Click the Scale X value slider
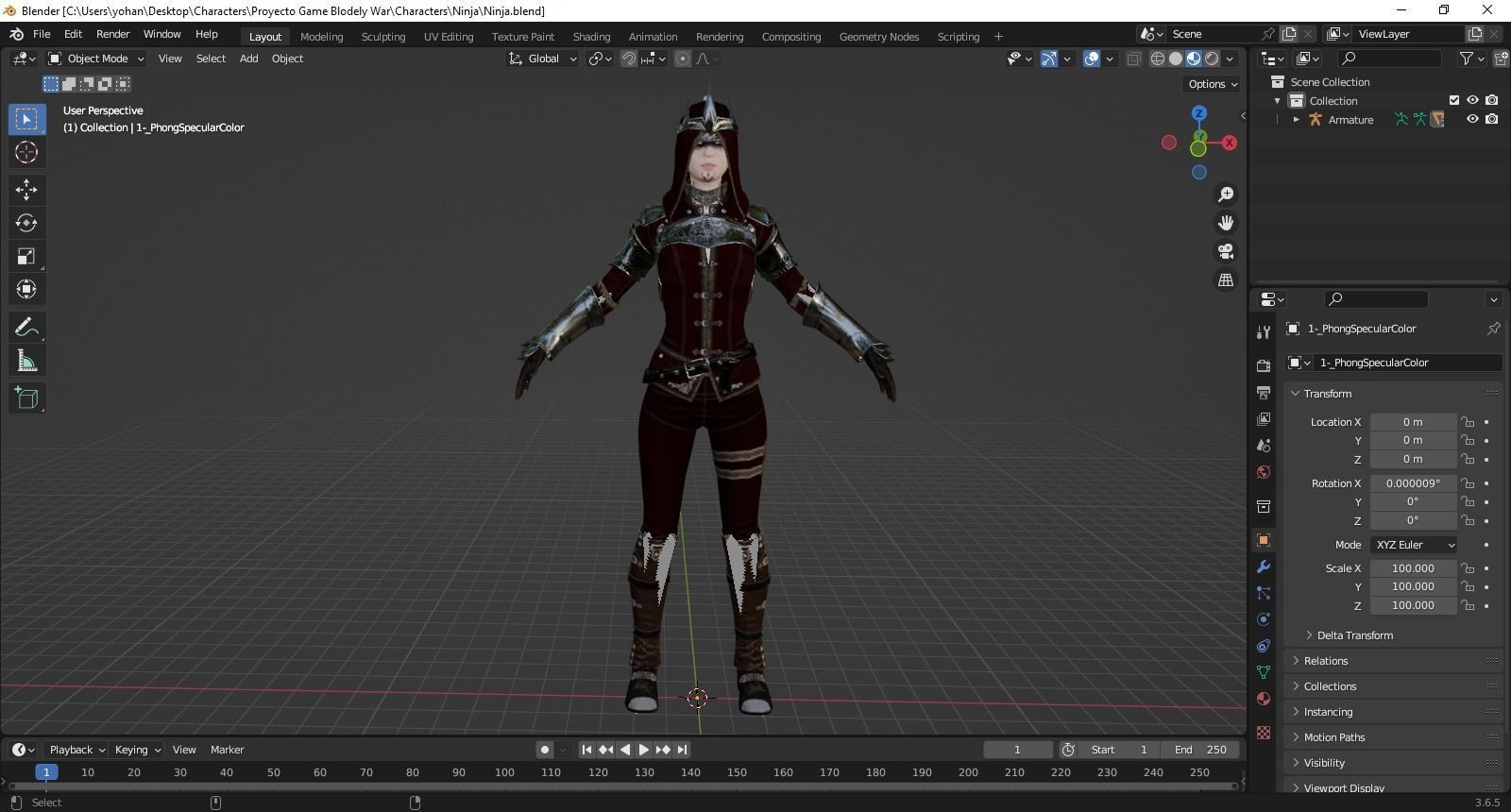 click(1413, 568)
